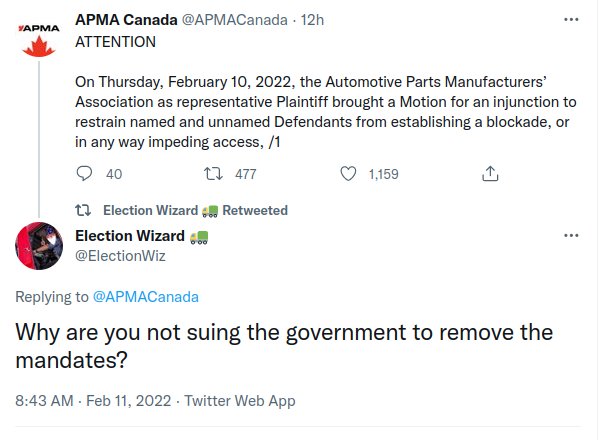The width and height of the screenshot is (606, 440).
Task: Click the reply tweet text about mandates
Action: coord(284,345)
